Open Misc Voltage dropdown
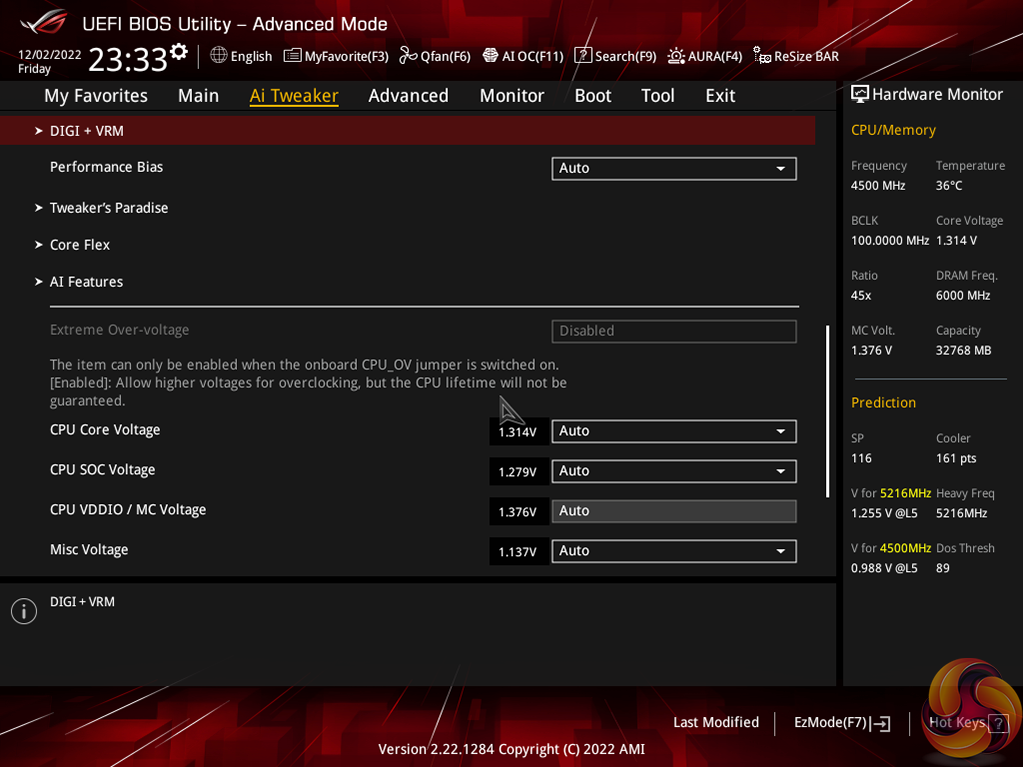This screenshot has width=1023, height=767. coord(673,551)
